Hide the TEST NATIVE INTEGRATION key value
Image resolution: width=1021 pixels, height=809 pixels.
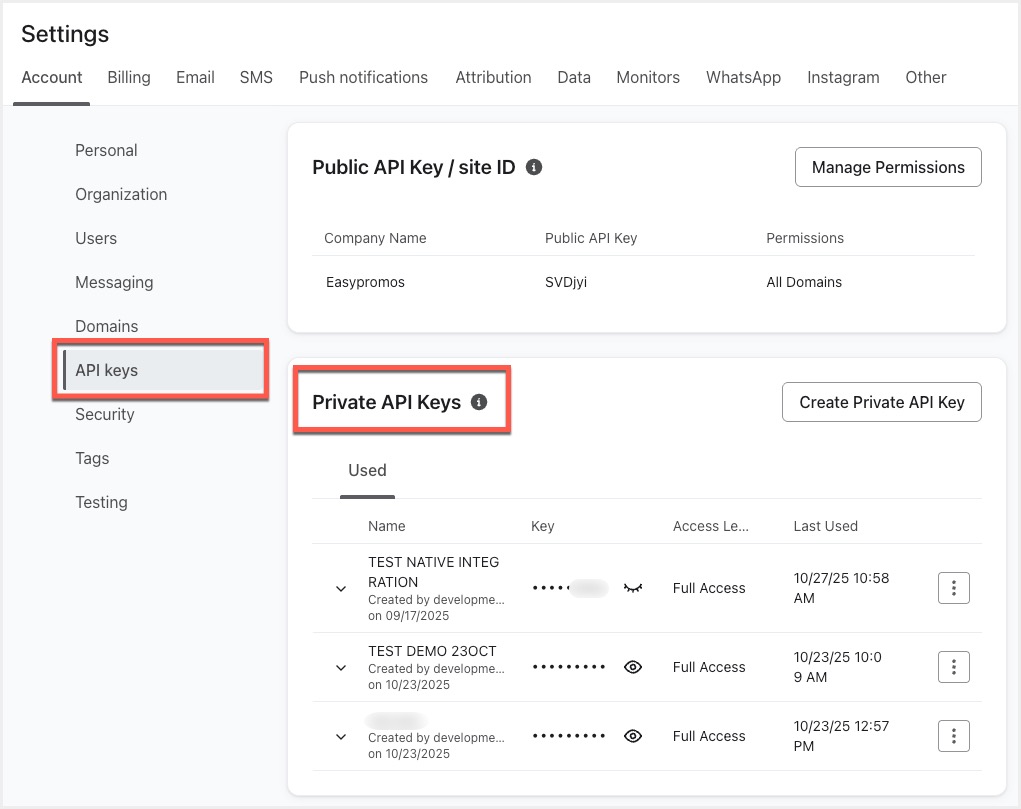click(x=632, y=588)
